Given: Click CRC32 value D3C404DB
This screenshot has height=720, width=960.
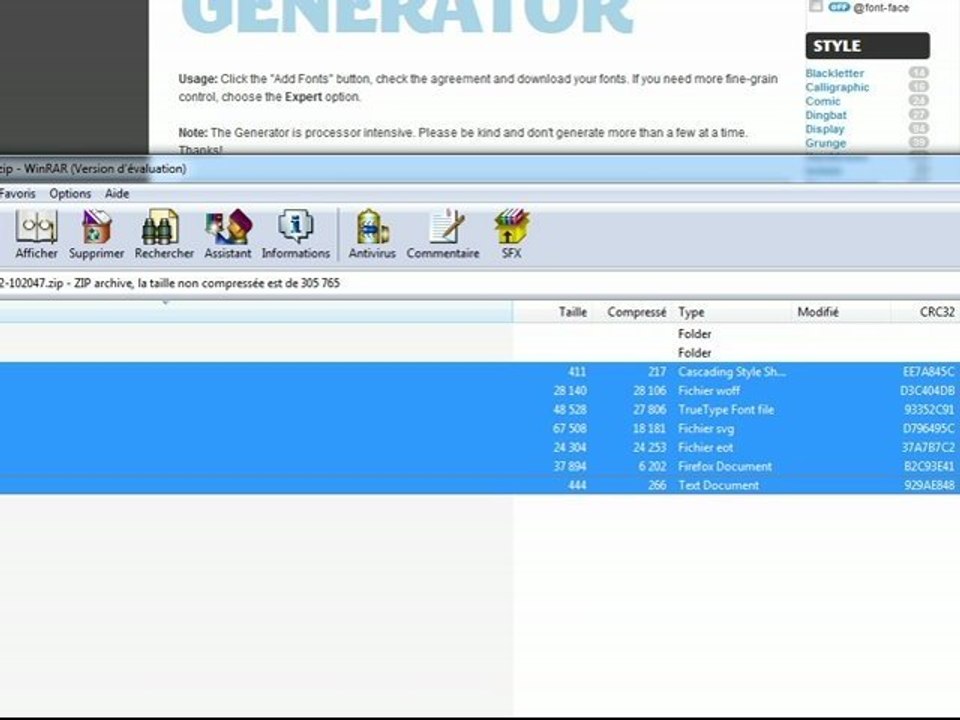Looking at the screenshot, I should point(927,391).
